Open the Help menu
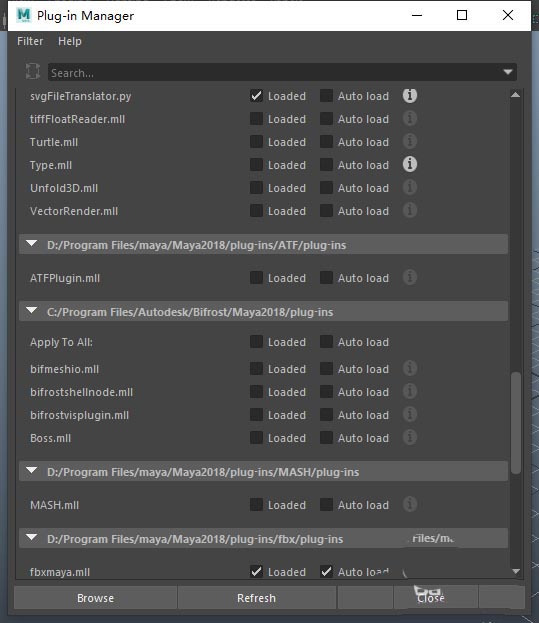The width and height of the screenshot is (539, 623). [70, 41]
